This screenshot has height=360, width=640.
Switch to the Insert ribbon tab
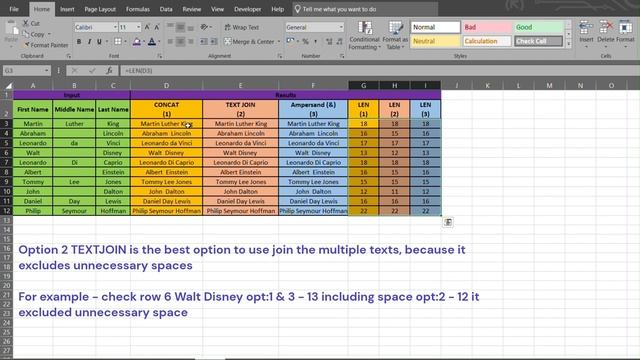67,9
